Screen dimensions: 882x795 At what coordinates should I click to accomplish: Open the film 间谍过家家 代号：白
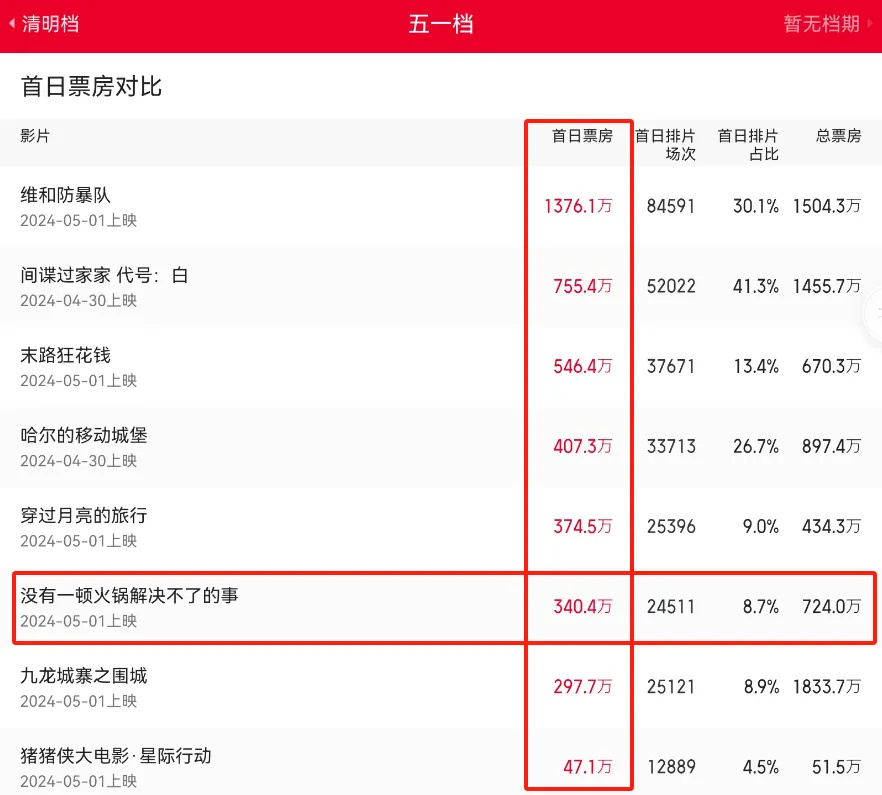104,275
